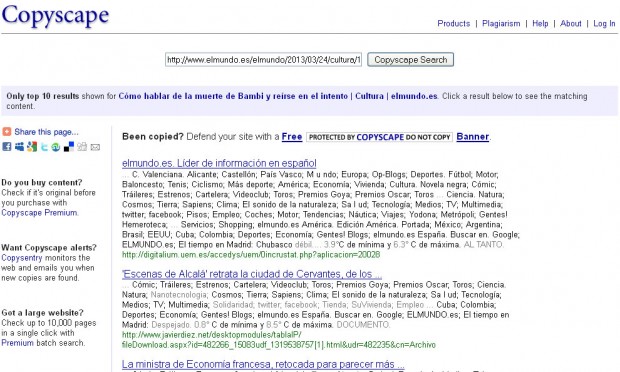Share page on Delicious icon
This screenshot has height=372, width=620.
(x=69, y=147)
